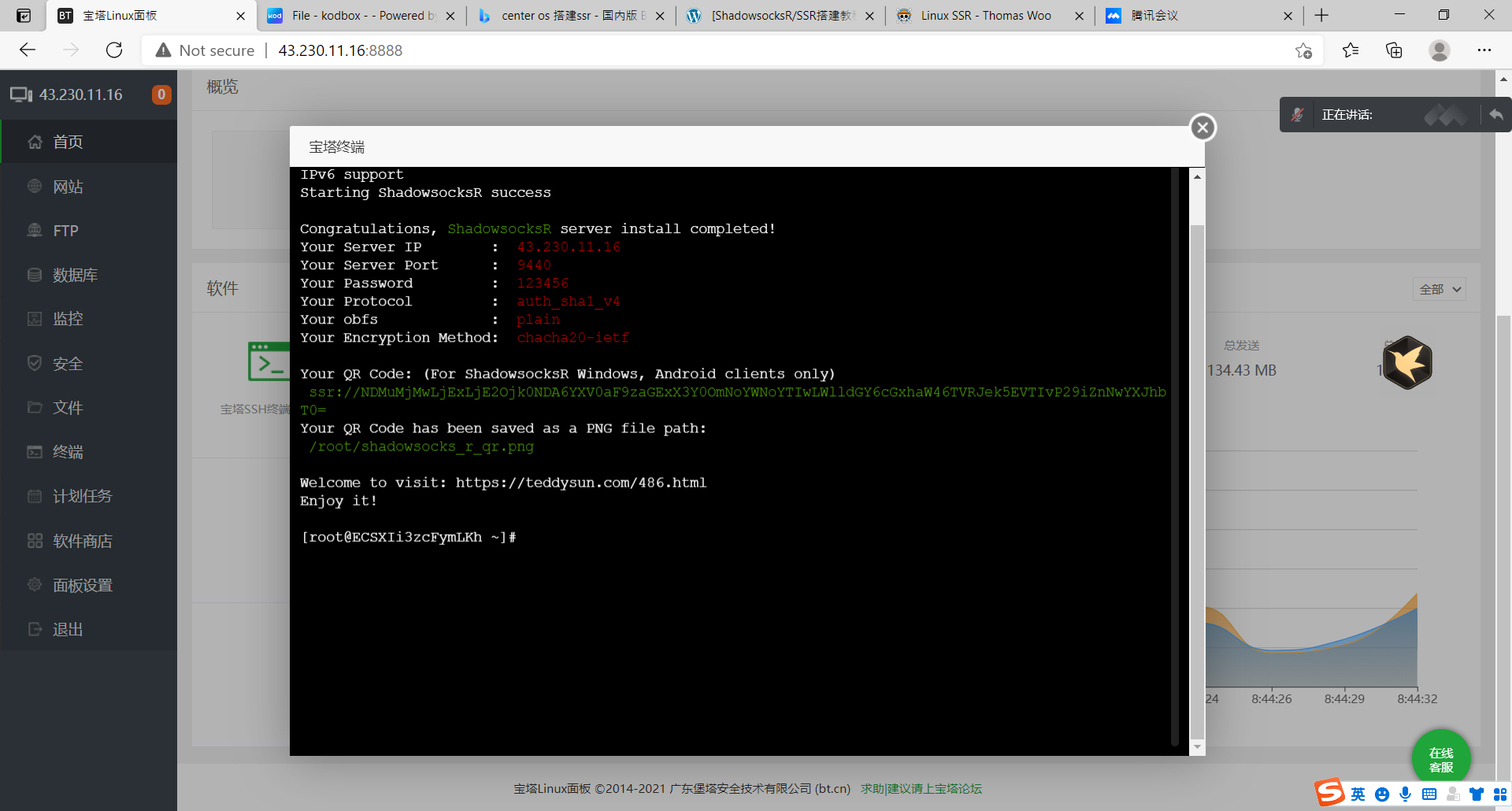Open the browser favorites list
The height and width of the screenshot is (811, 1512).
click(x=1351, y=50)
